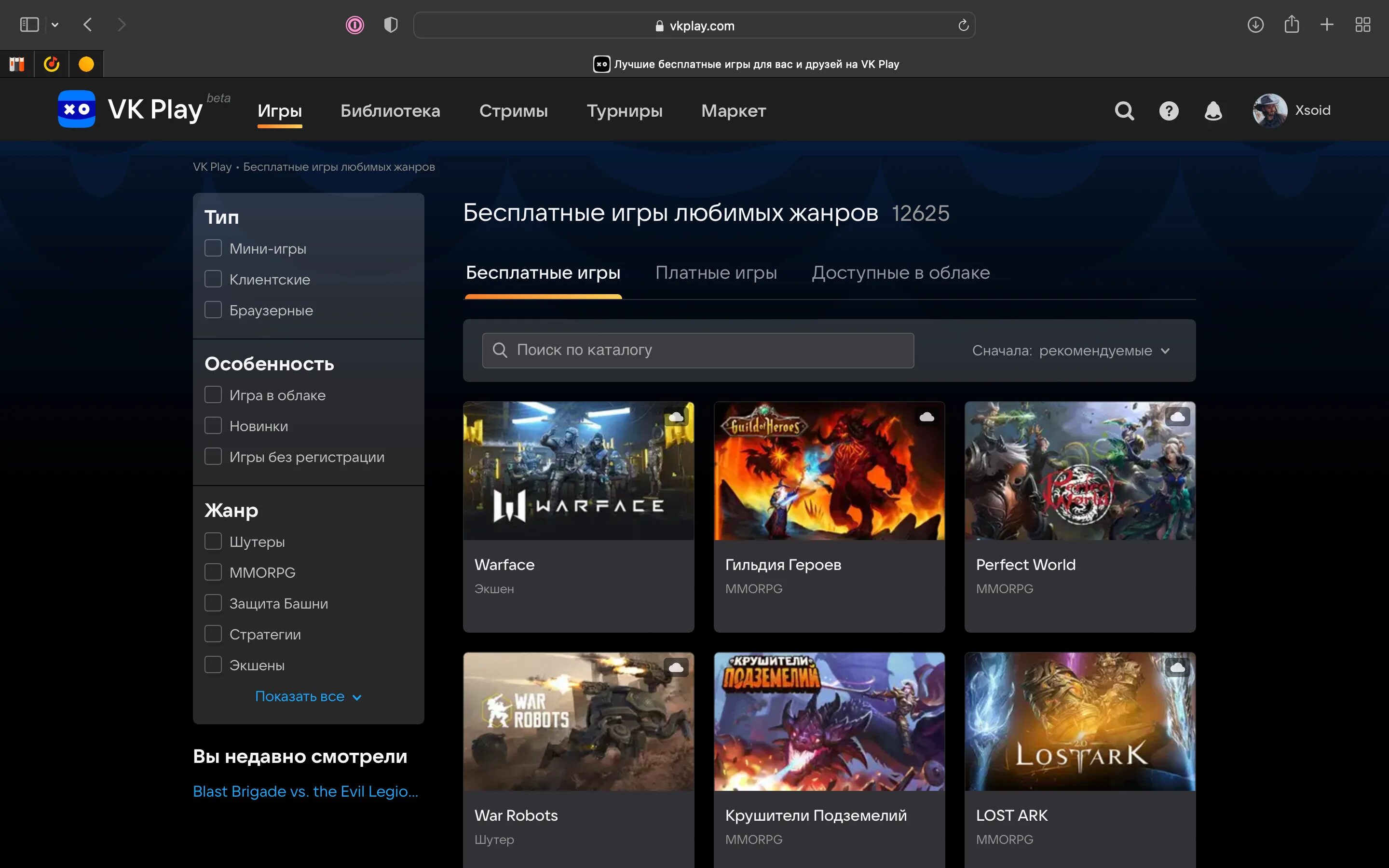Open the share icon in toolbar
This screenshot has height=868, width=1389.
[1292, 24]
